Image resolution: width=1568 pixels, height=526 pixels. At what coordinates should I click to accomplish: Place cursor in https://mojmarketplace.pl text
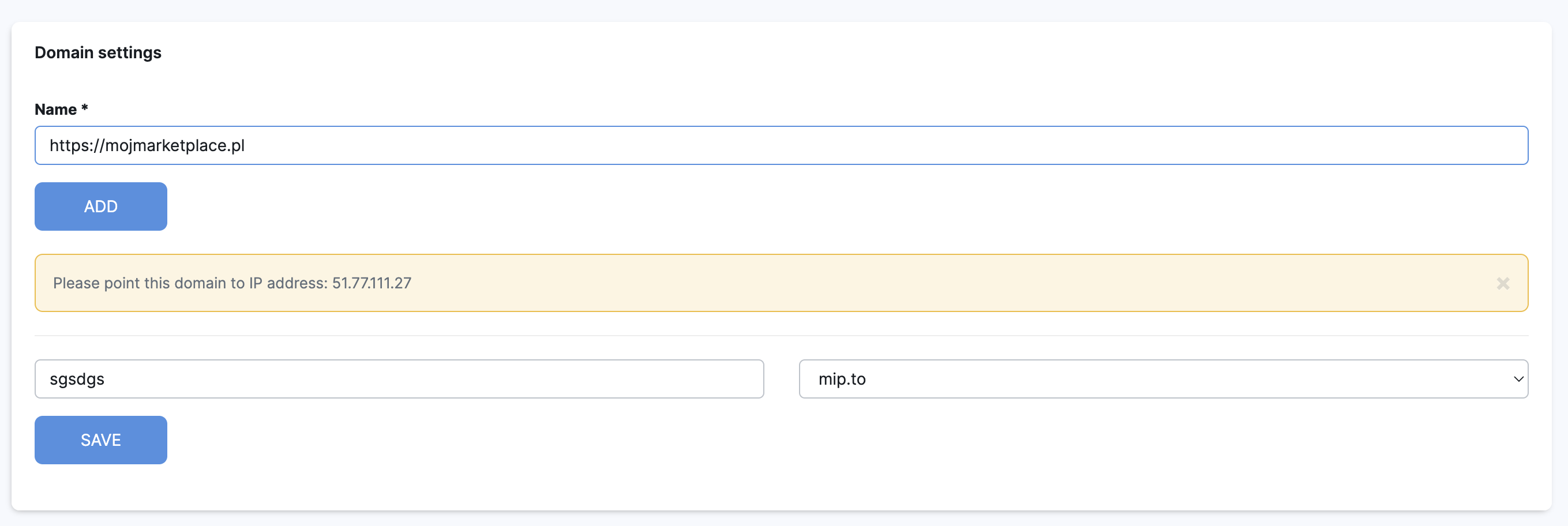[147, 145]
